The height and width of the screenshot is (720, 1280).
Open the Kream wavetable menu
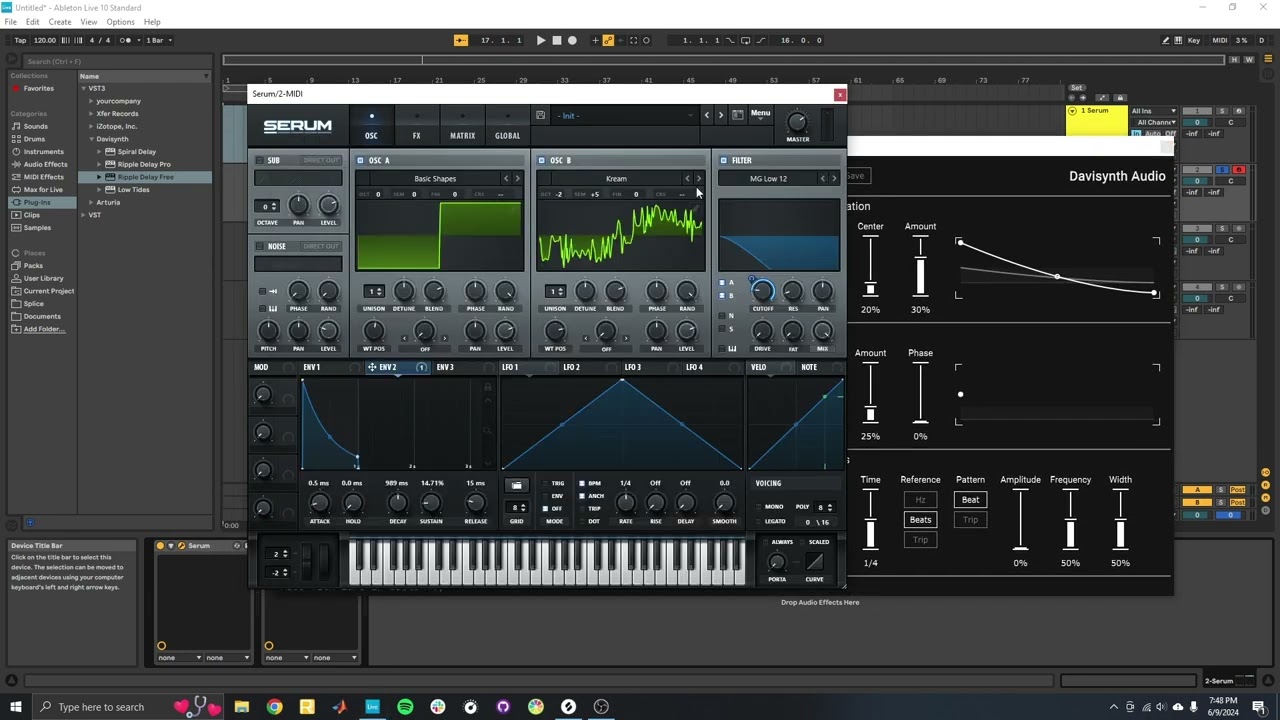click(616, 179)
